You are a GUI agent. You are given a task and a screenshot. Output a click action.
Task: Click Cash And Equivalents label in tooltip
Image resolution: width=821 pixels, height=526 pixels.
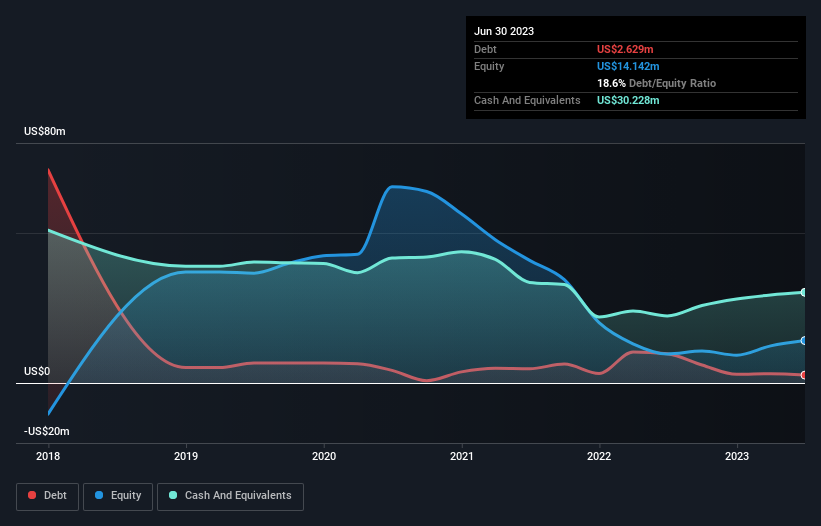[x=527, y=100]
